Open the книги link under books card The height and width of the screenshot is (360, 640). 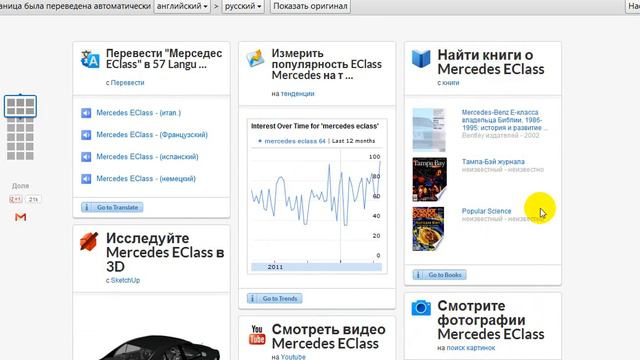click(451, 82)
